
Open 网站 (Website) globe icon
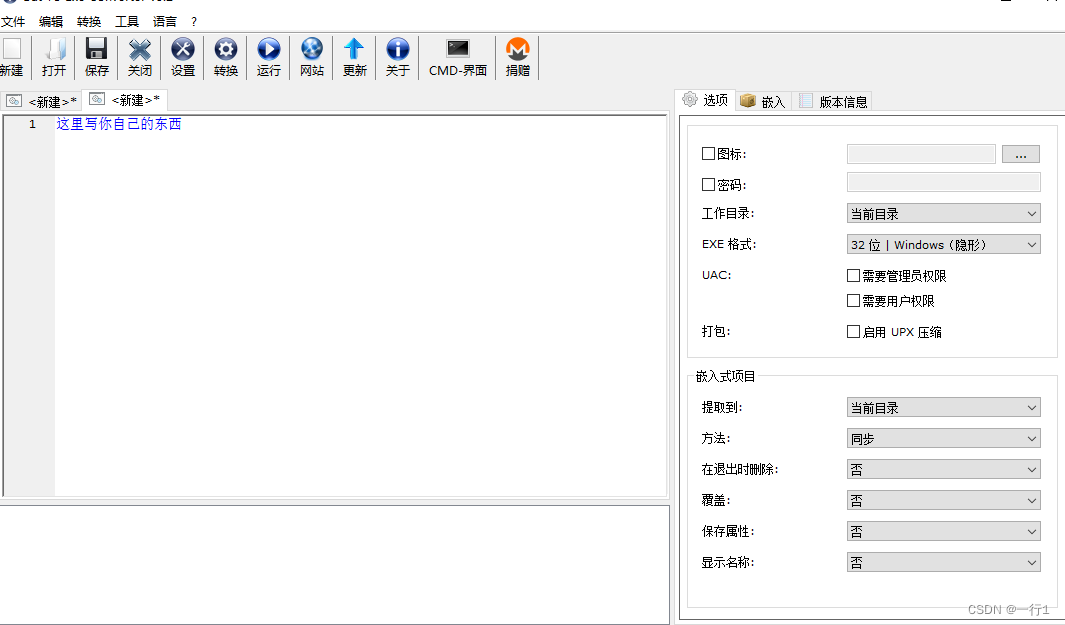tap(312, 50)
